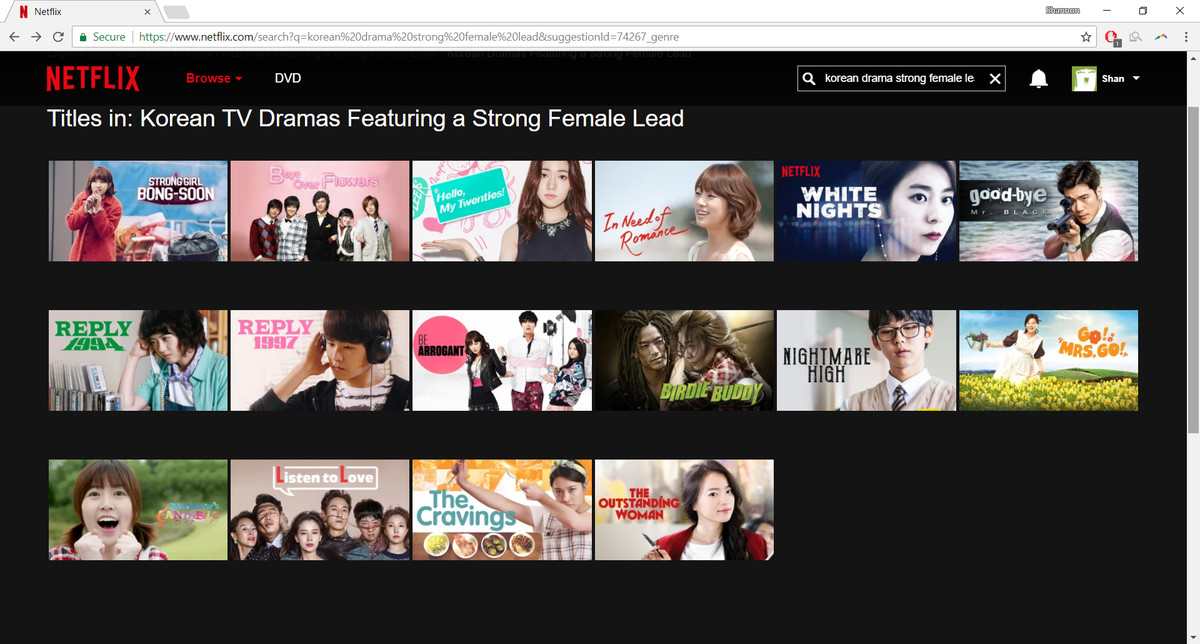Open Boys Over Flowers title

(320, 211)
